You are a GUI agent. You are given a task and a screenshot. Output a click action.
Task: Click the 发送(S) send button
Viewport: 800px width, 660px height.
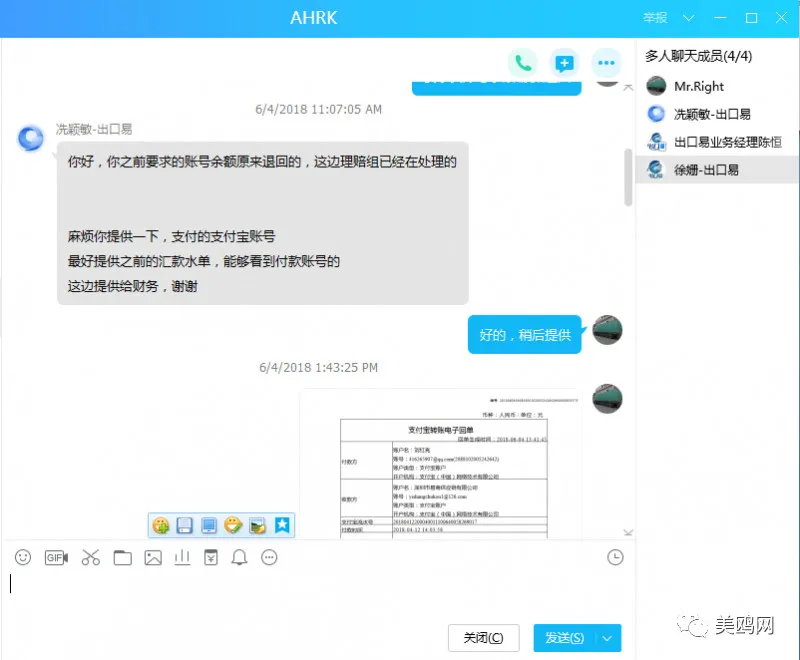point(564,638)
